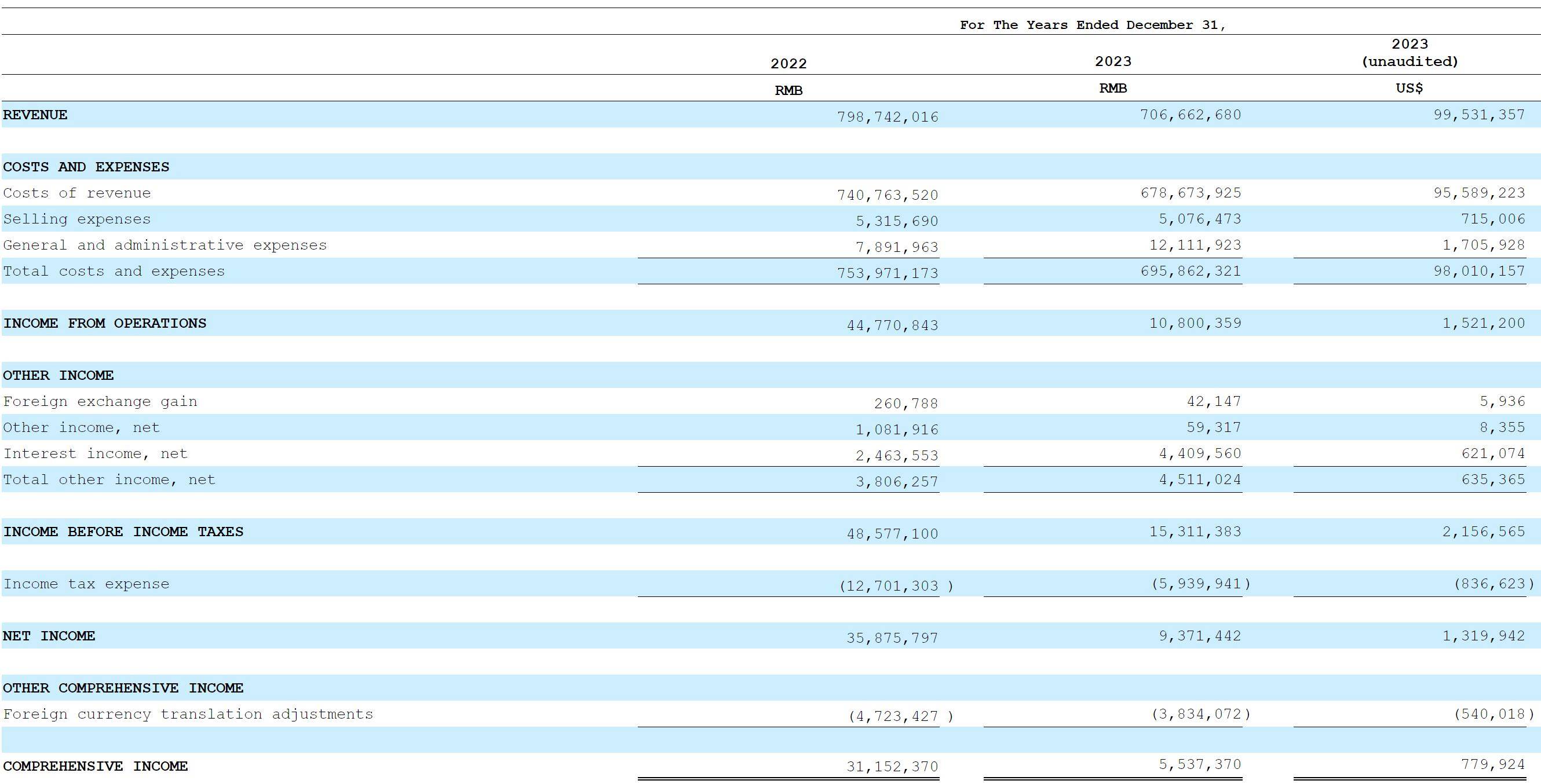Click INCOME FROM OPERATIONS label
Screen dimensions: 1541x784
point(105,324)
